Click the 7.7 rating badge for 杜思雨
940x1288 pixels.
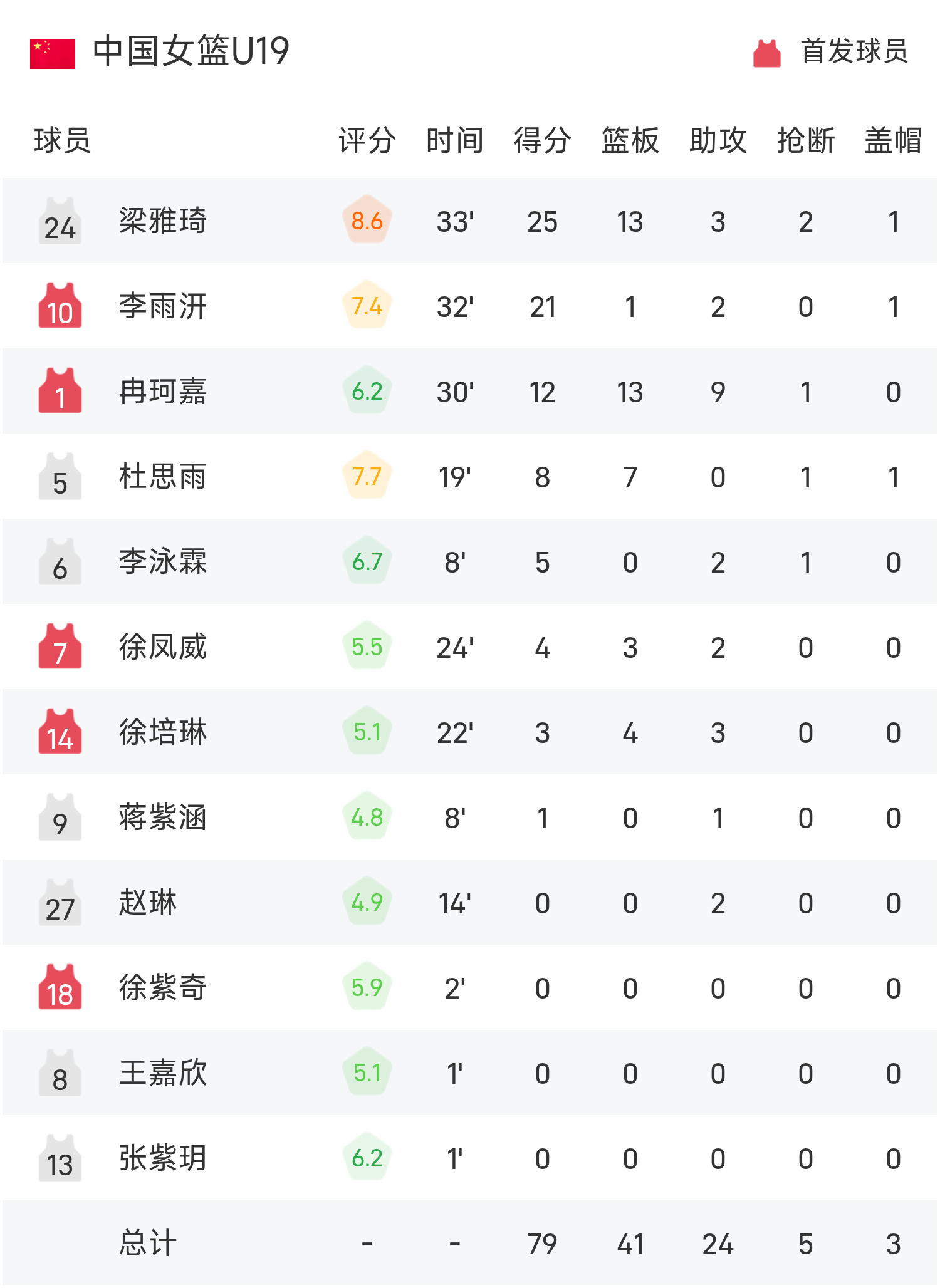tap(367, 476)
